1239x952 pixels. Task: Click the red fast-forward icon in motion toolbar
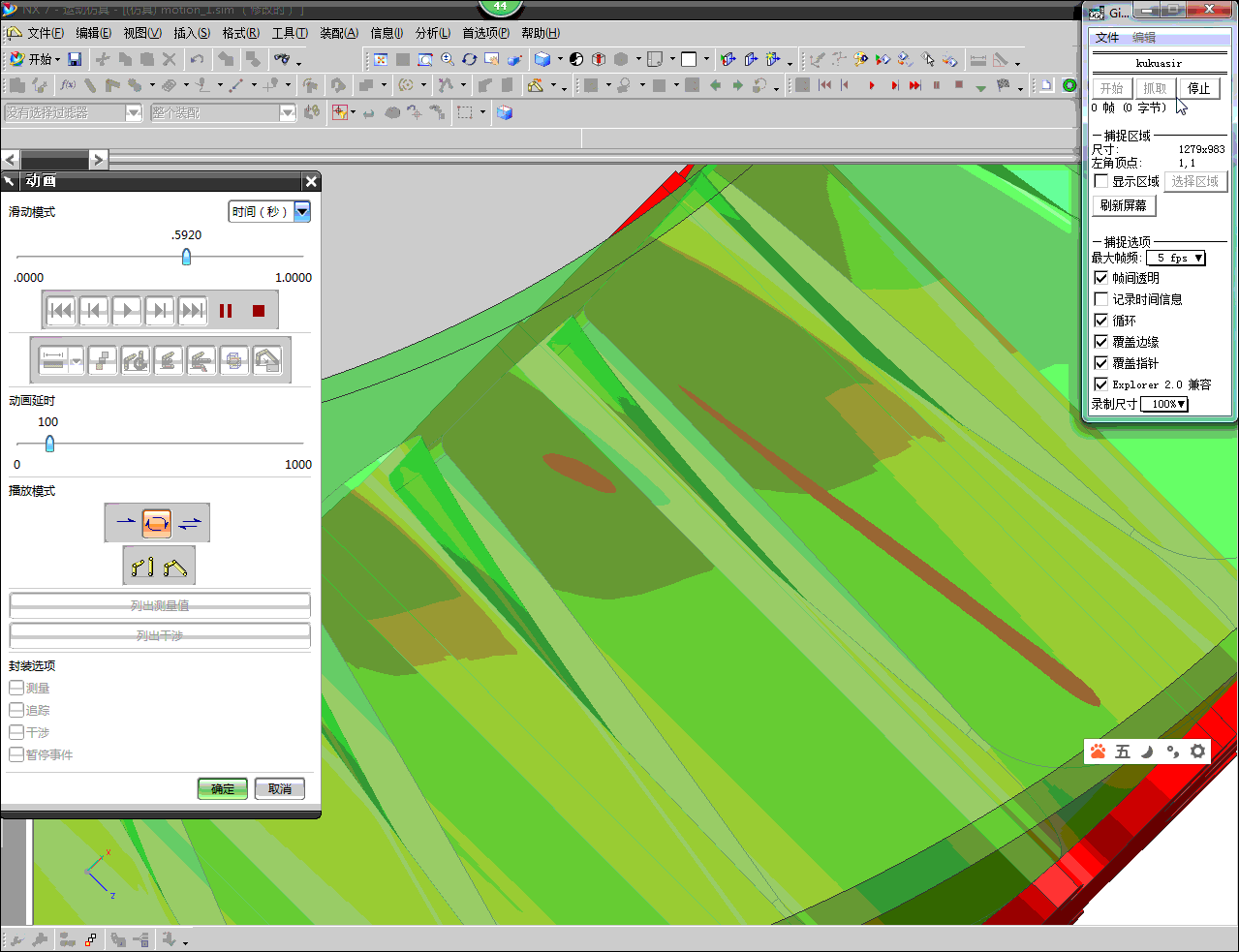pos(915,85)
